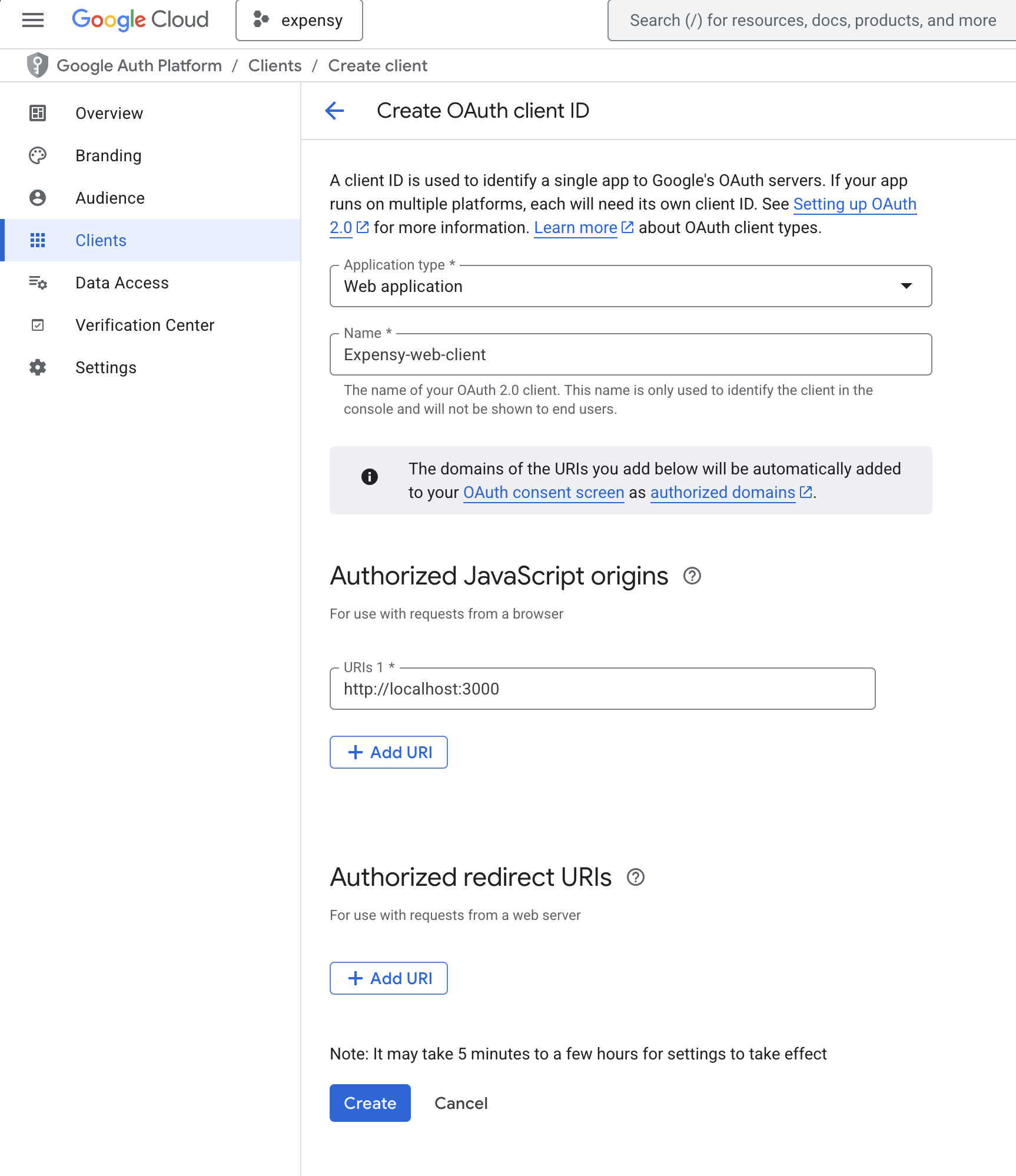Open the Application type dropdown
This screenshot has width=1016, height=1176.
(907, 287)
